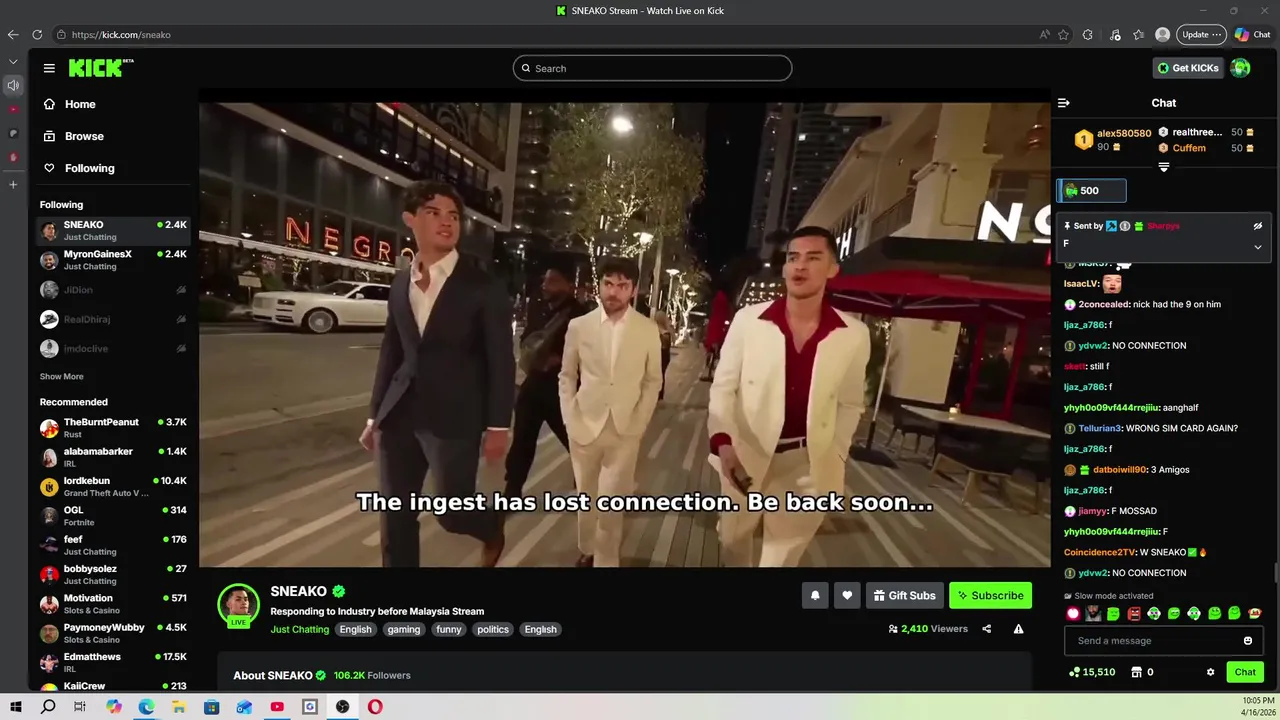Click alex580580 top gifter name
Image resolution: width=1280 pixels, height=720 pixels.
click(x=1124, y=133)
